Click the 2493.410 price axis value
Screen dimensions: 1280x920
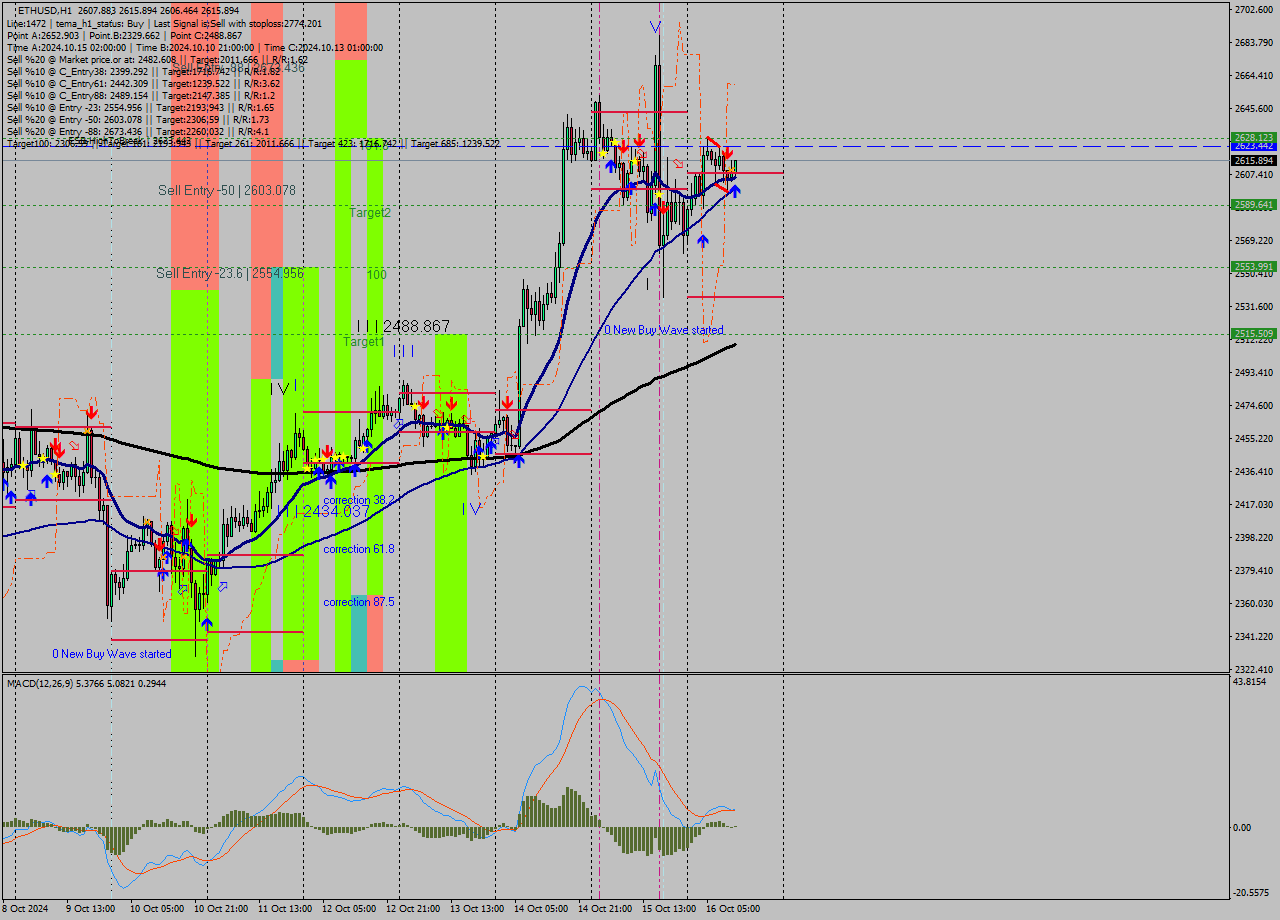(x=1253, y=372)
